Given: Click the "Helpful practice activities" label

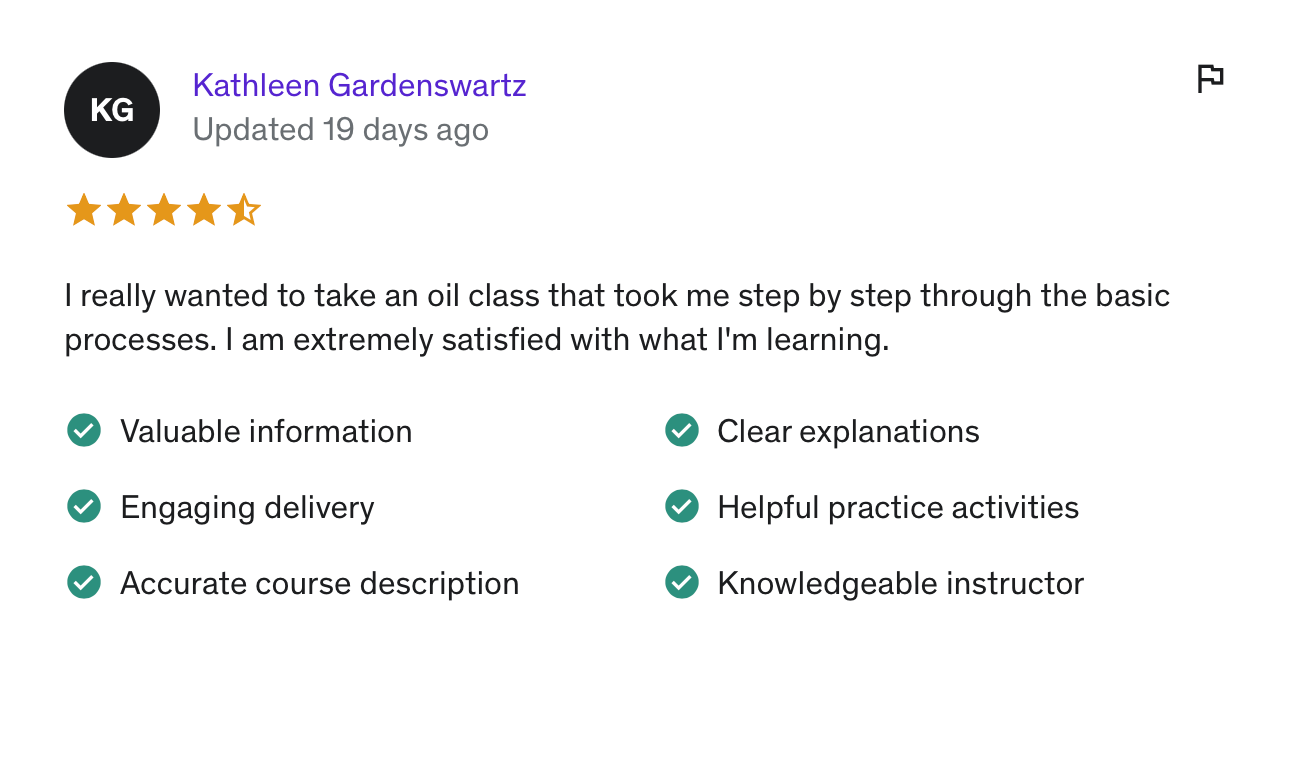Looking at the screenshot, I should (898, 507).
